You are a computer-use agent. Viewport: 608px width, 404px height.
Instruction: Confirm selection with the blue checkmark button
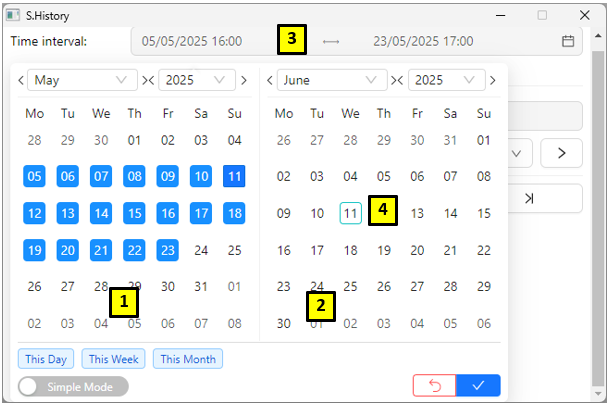(x=478, y=386)
